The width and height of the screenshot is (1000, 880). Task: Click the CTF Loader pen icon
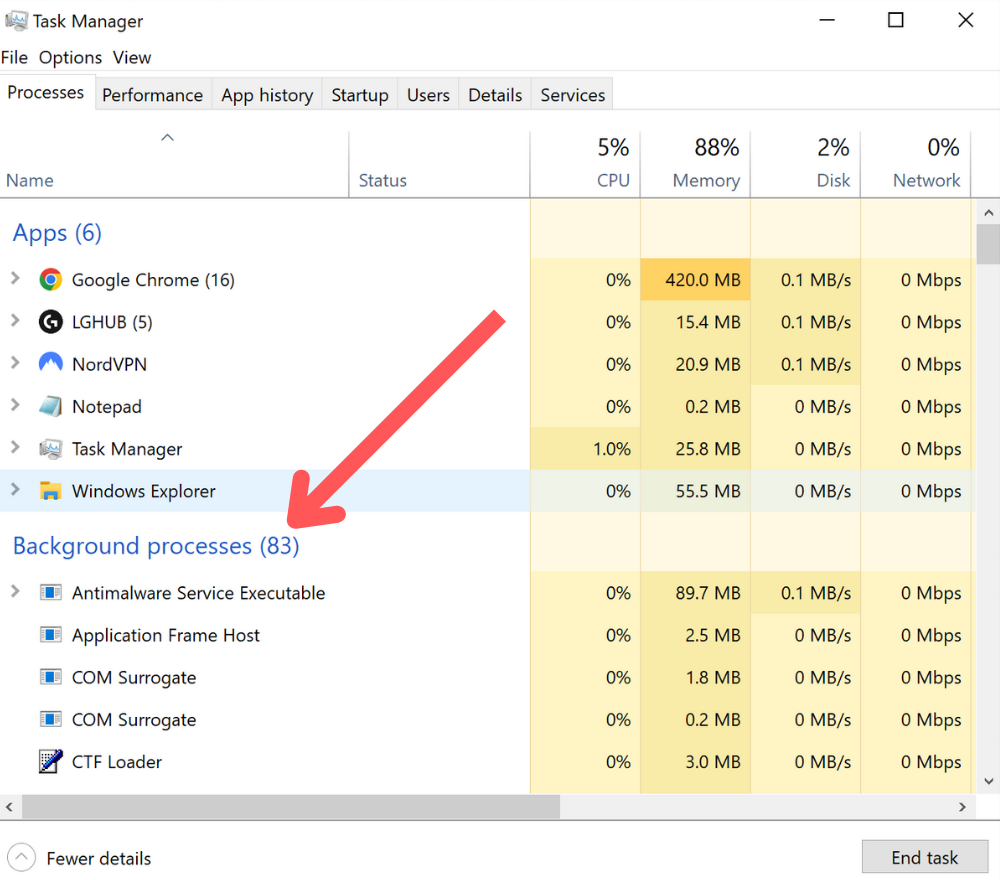(x=50, y=761)
